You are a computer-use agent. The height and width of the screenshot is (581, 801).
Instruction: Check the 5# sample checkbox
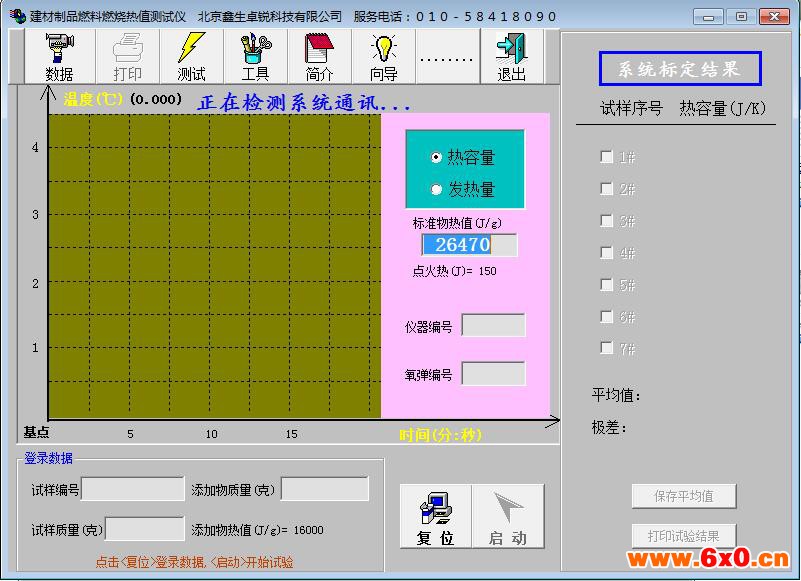pyautogui.click(x=606, y=285)
